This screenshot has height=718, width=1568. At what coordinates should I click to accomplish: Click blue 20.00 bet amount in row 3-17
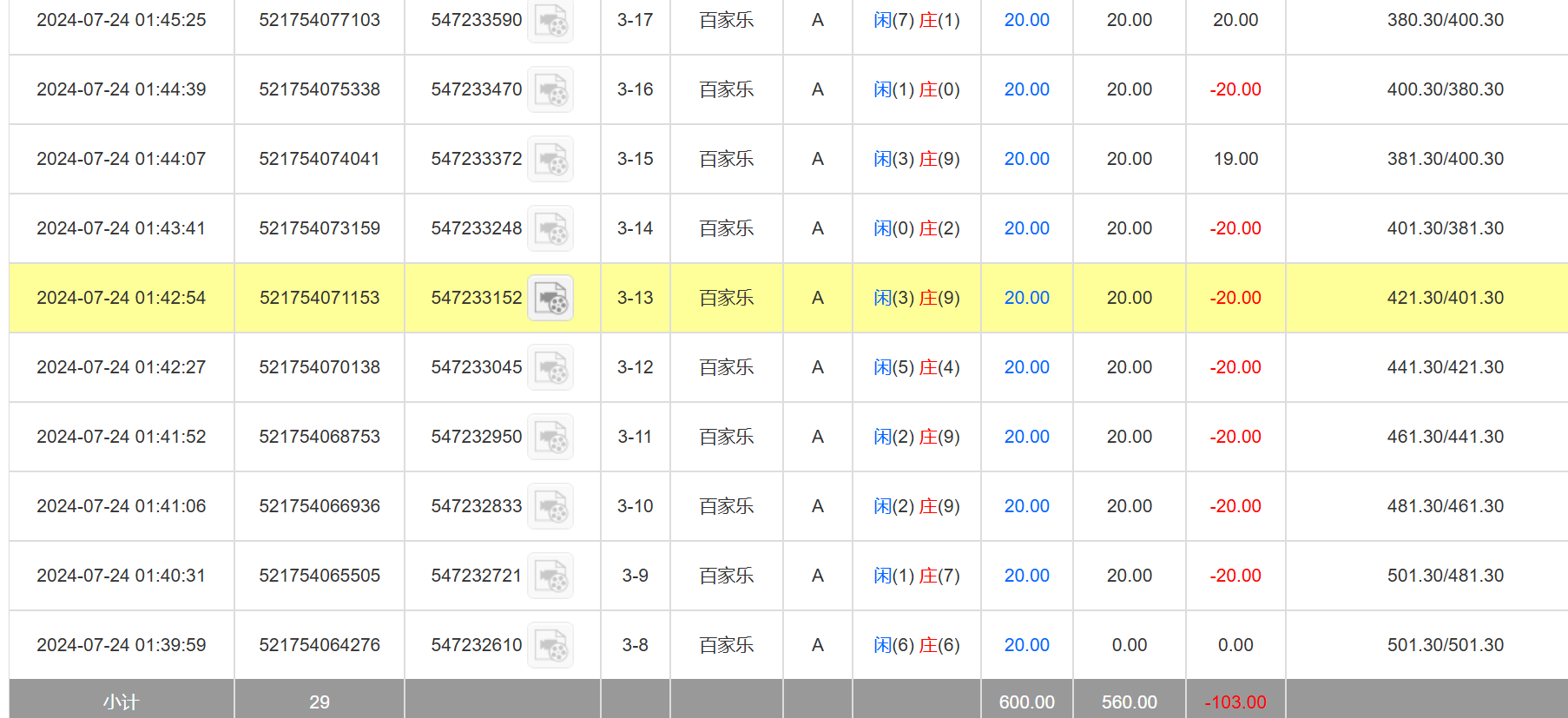[1026, 20]
